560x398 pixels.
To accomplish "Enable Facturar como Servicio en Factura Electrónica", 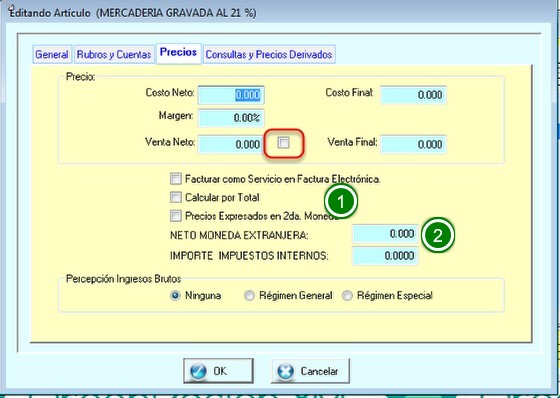I will click(x=176, y=179).
